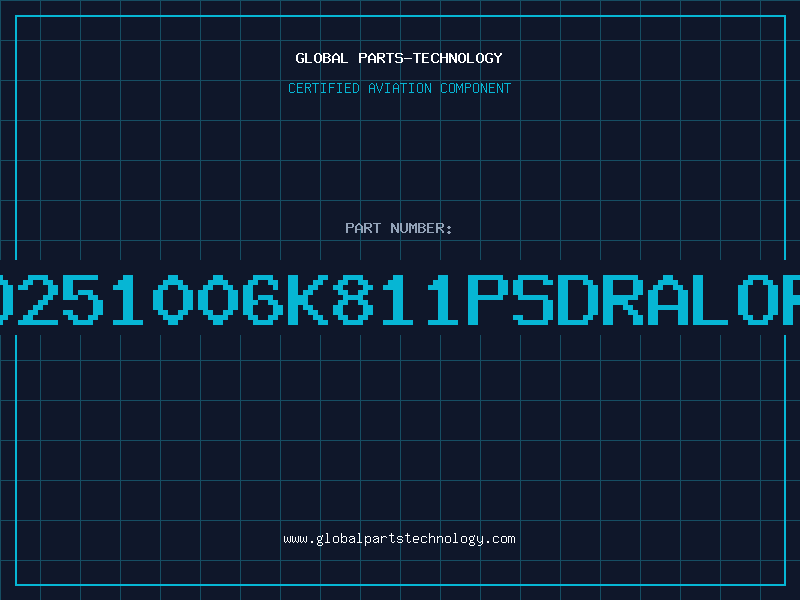The height and width of the screenshot is (600, 800).
Task: Click the digit 2 in the part number
Action: (38, 299)
